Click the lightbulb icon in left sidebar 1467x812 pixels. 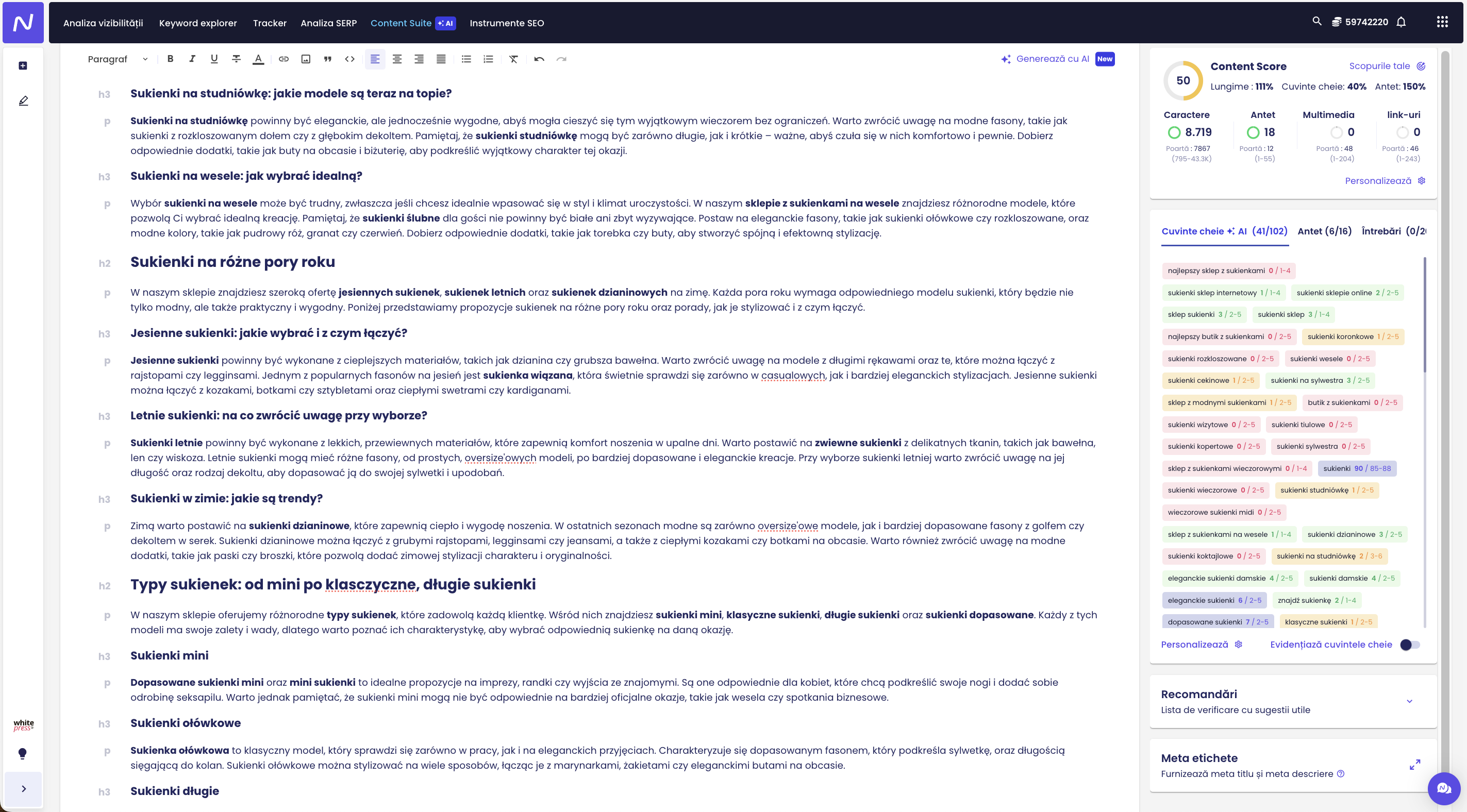[23, 753]
